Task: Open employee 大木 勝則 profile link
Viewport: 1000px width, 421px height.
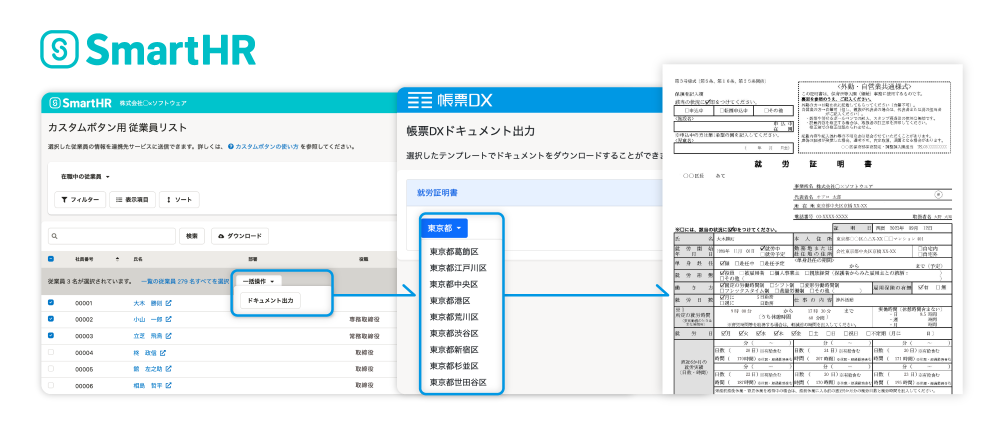Action: pyautogui.click(x=147, y=303)
